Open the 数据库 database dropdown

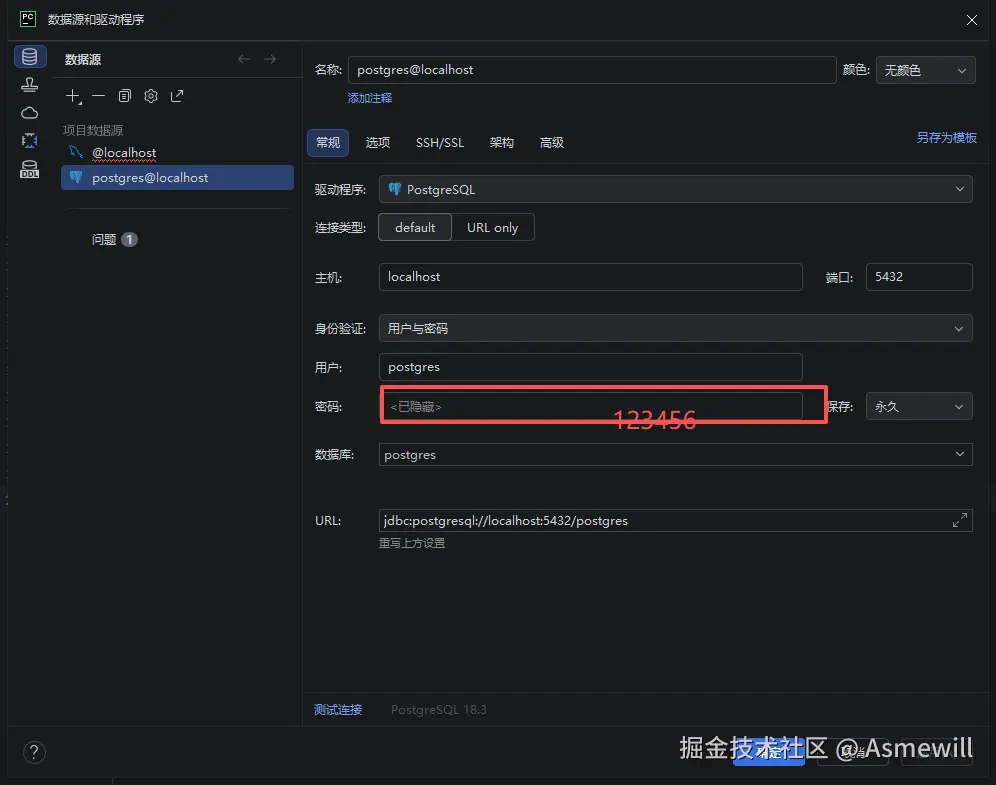pos(675,455)
